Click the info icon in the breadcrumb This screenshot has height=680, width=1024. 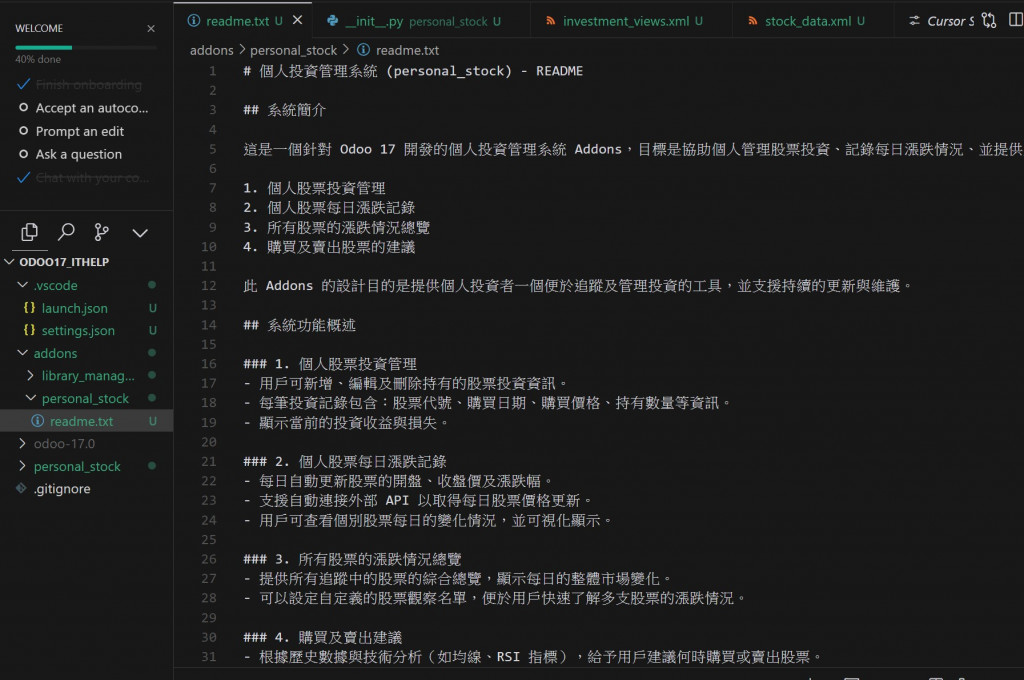point(364,50)
